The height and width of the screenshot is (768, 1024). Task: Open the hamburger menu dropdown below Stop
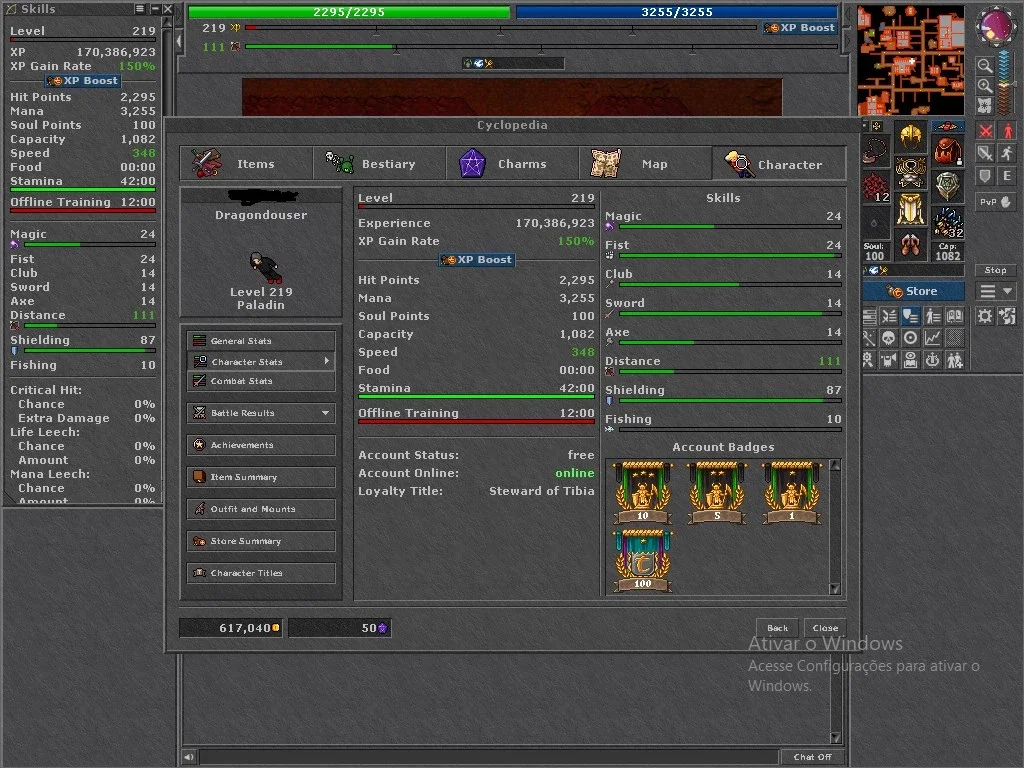(x=996, y=291)
